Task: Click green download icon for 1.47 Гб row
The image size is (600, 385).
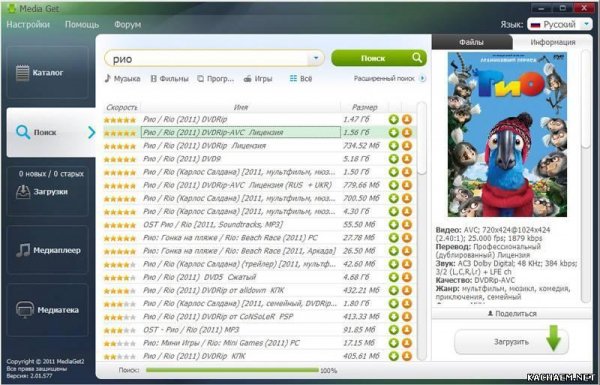Action: [394, 119]
